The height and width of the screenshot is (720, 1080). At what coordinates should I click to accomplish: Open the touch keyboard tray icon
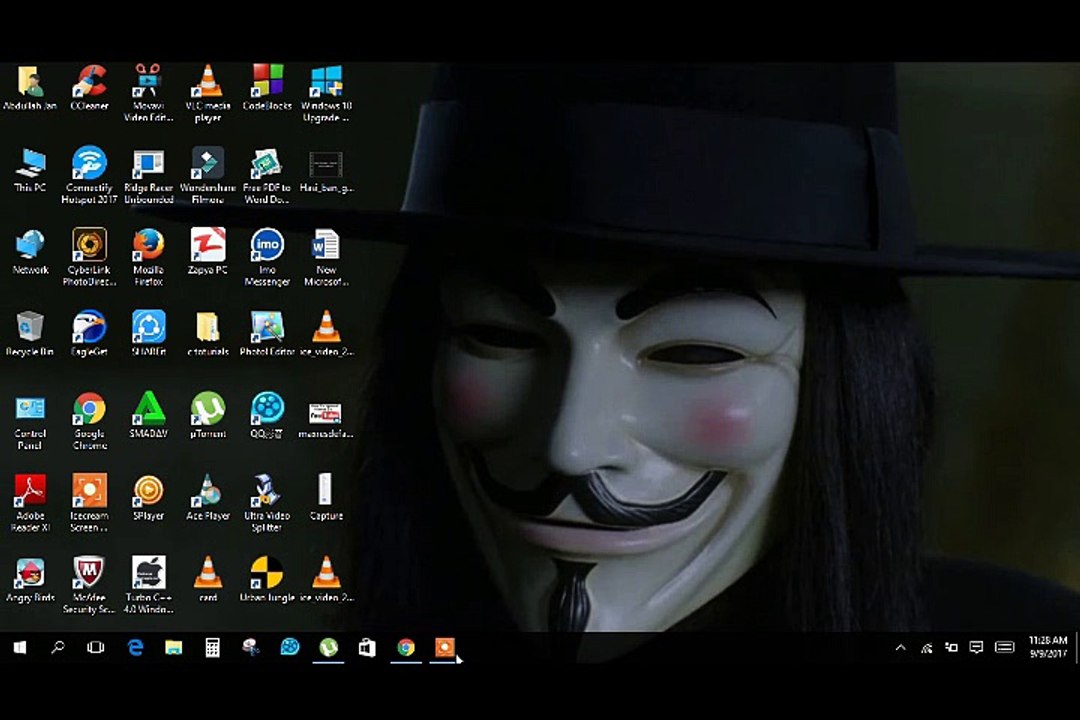1005,648
